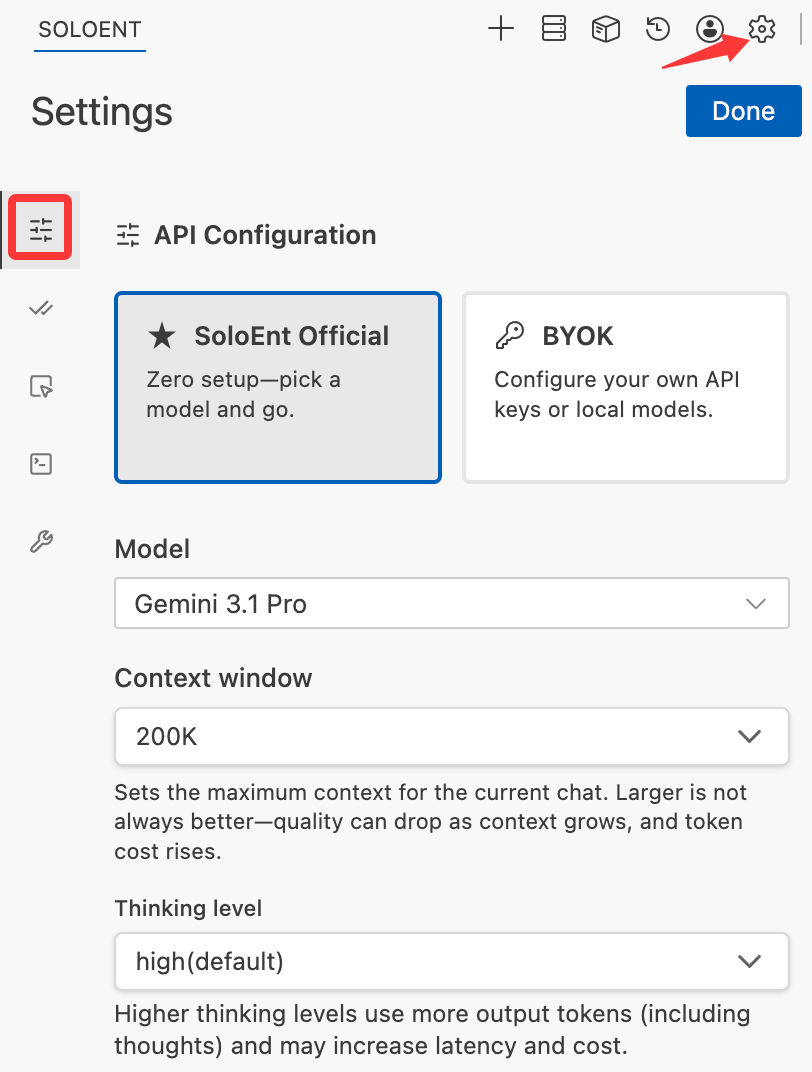
Task: Open the Context window dropdown showing 200K
Action: pyautogui.click(x=452, y=736)
